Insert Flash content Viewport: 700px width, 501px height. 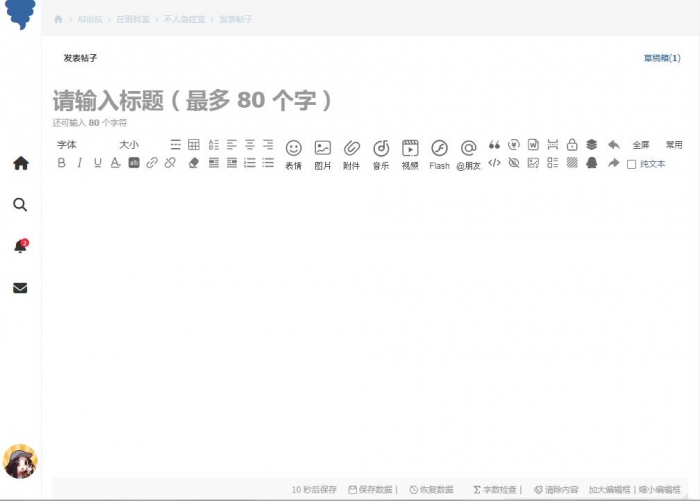pyautogui.click(x=439, y=154)
